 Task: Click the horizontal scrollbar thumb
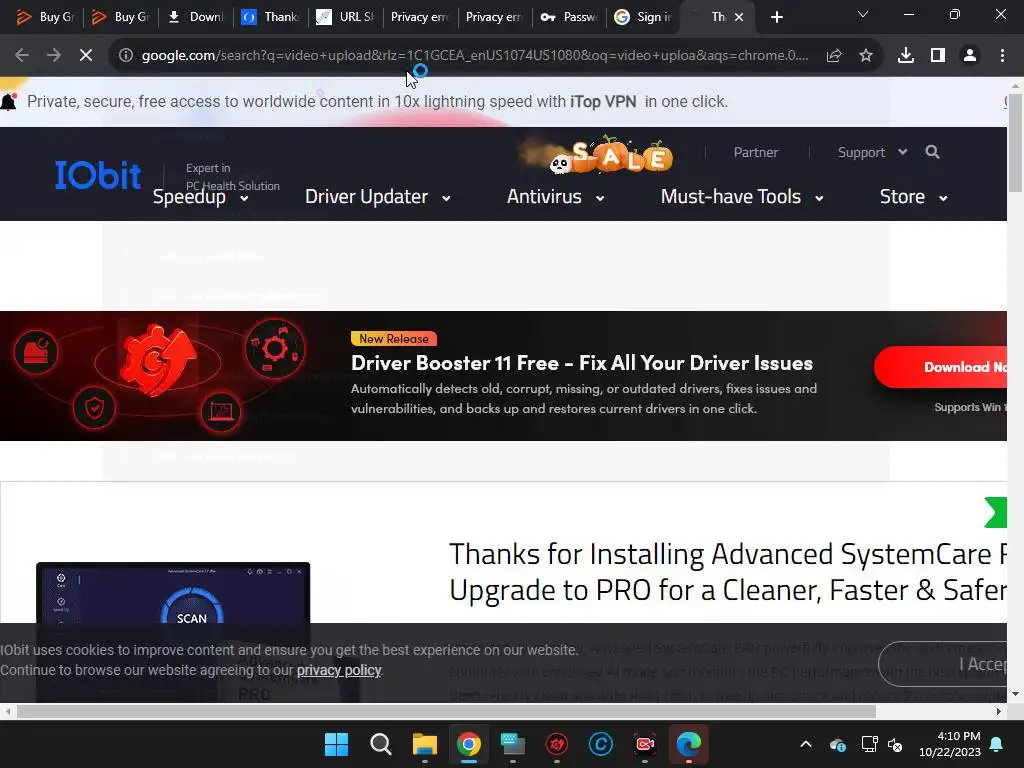coord(446,711)
